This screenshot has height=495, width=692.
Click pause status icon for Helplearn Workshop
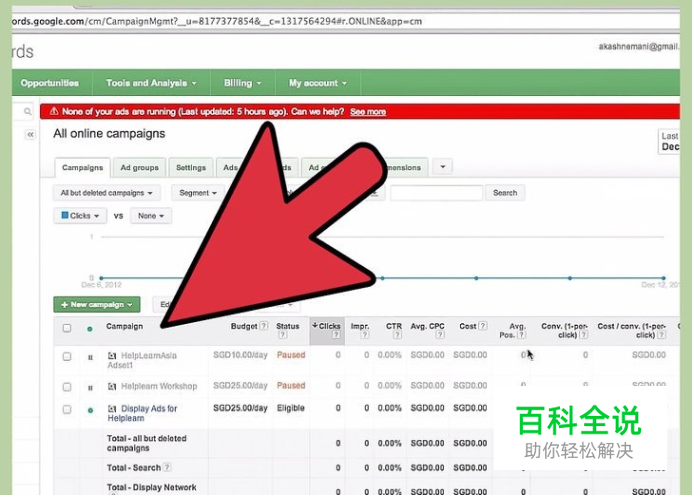click(x=90, y=388)
